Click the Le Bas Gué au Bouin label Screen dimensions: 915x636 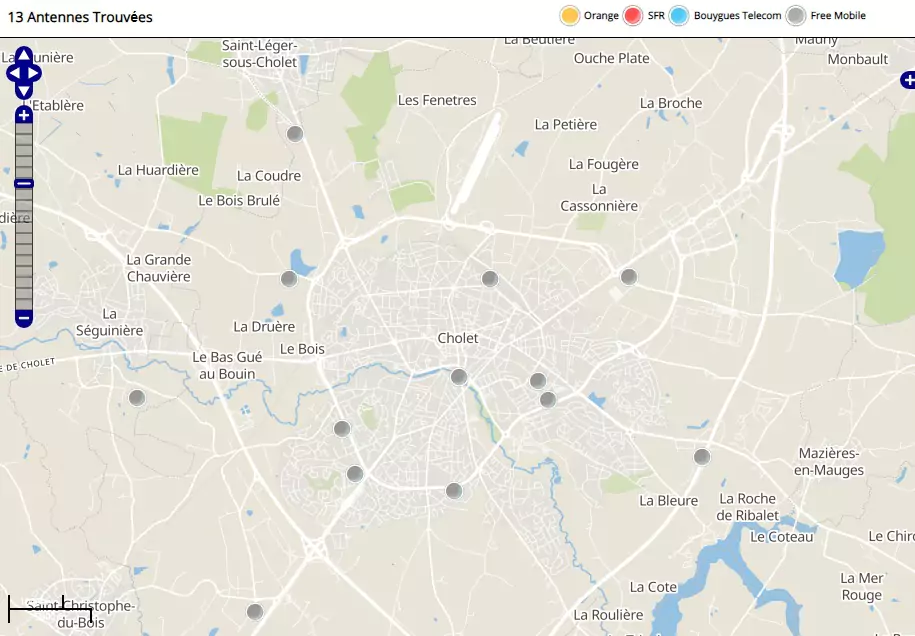(x=228, y=366)
